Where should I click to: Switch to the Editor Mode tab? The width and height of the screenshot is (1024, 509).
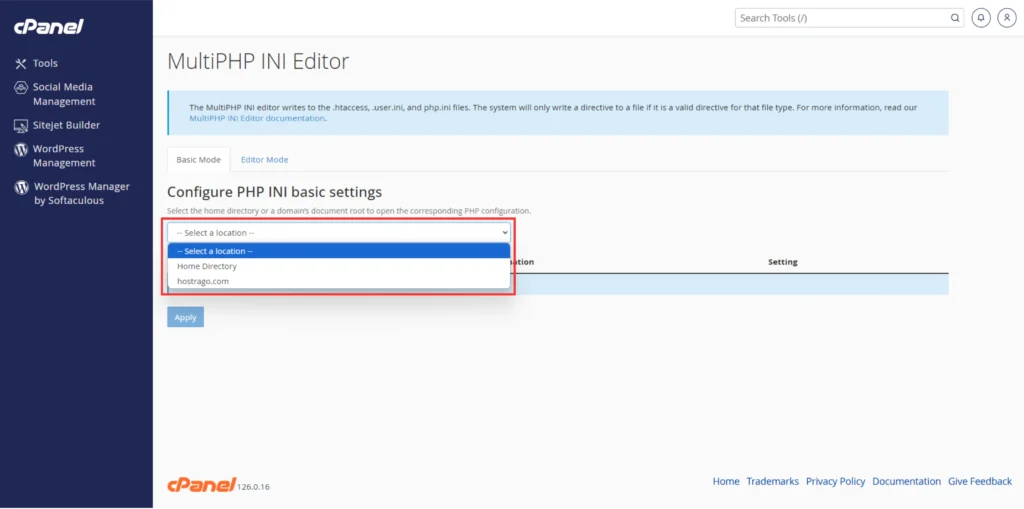pos(264,159)
